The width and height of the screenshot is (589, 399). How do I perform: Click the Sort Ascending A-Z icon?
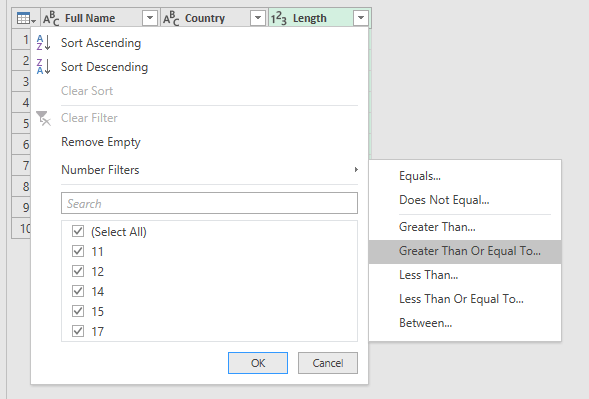pos(44,43)
